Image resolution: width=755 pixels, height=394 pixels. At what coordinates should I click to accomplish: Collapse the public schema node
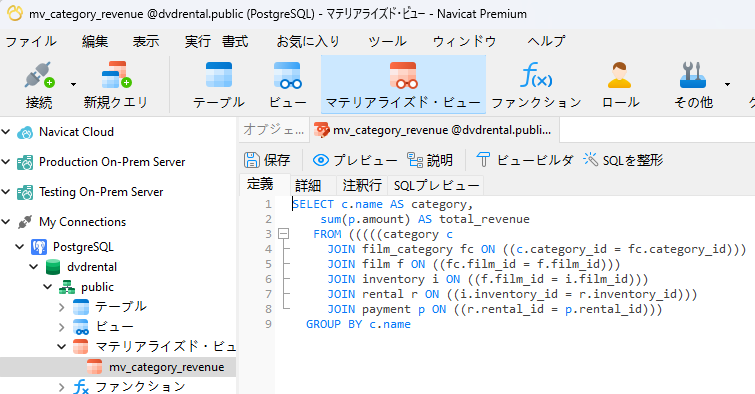click(x=48, y=287)
